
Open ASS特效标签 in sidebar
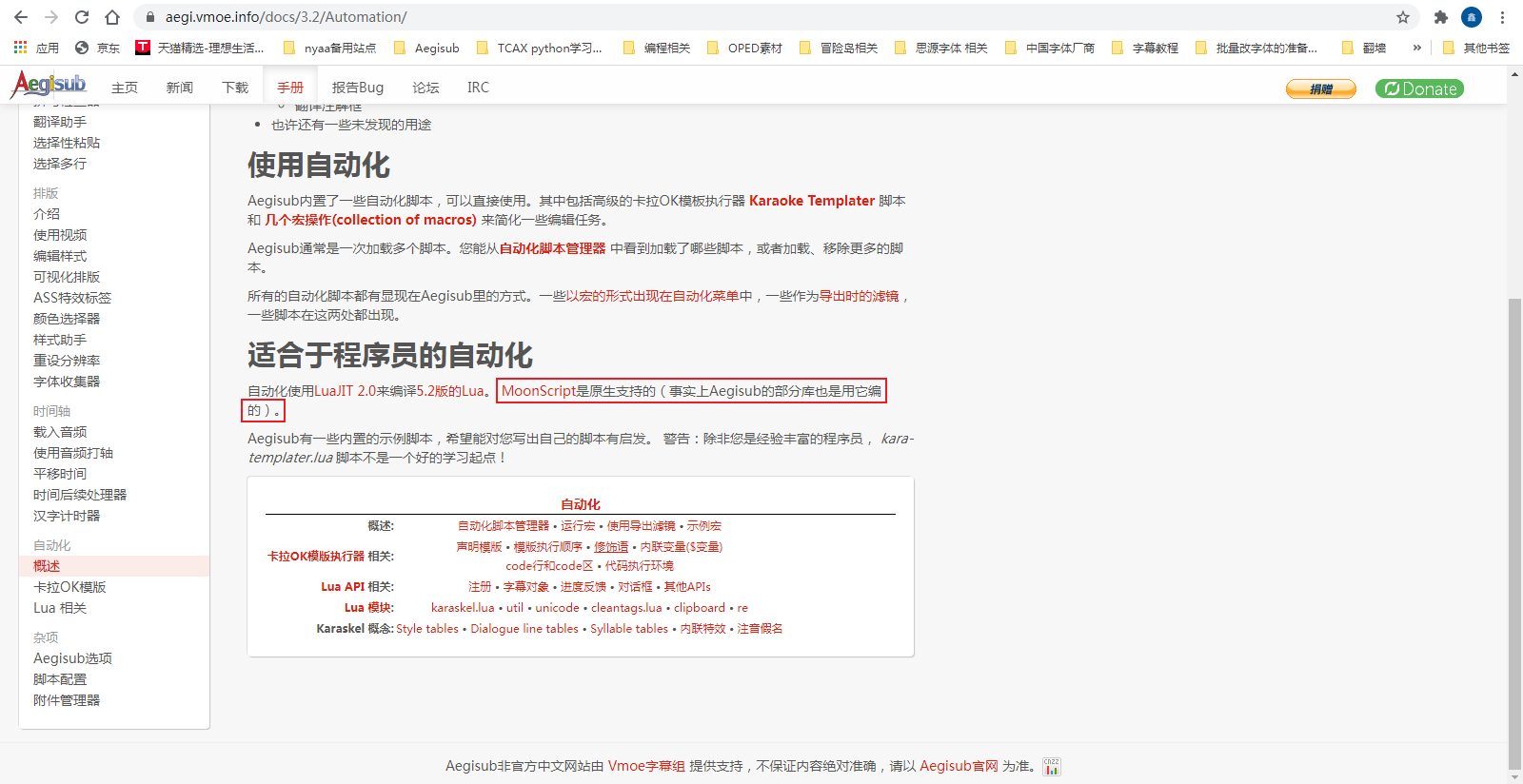point(72,298)
